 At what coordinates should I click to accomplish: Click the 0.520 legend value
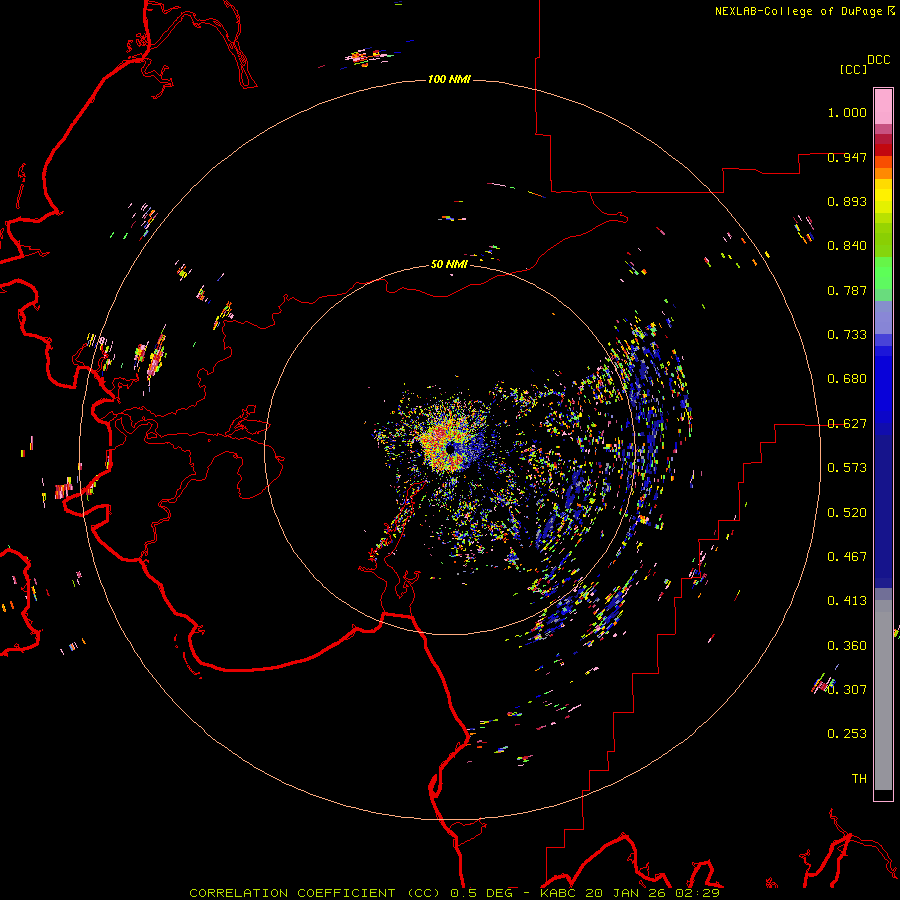point(847,513)
